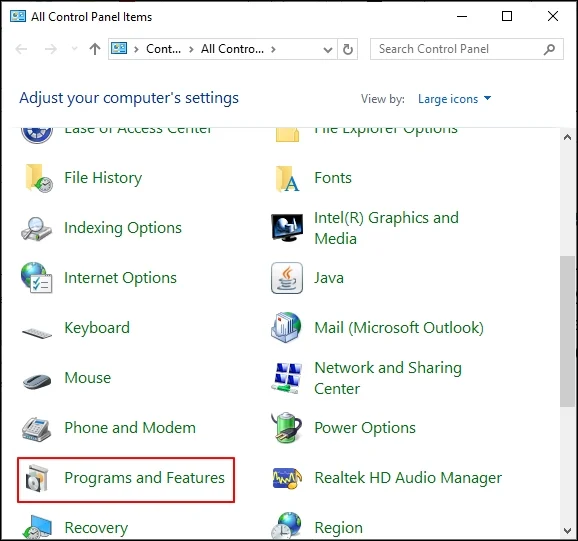Viewport: 578px width, 541px height.
Task: Click the Control Panel icon in address bar
Action: pos(119,48)
